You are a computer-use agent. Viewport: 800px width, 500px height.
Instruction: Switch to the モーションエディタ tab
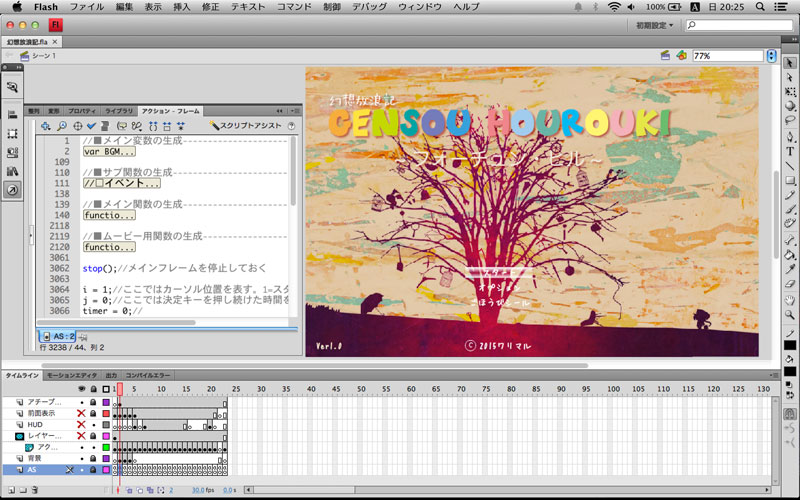click(71, 376)
